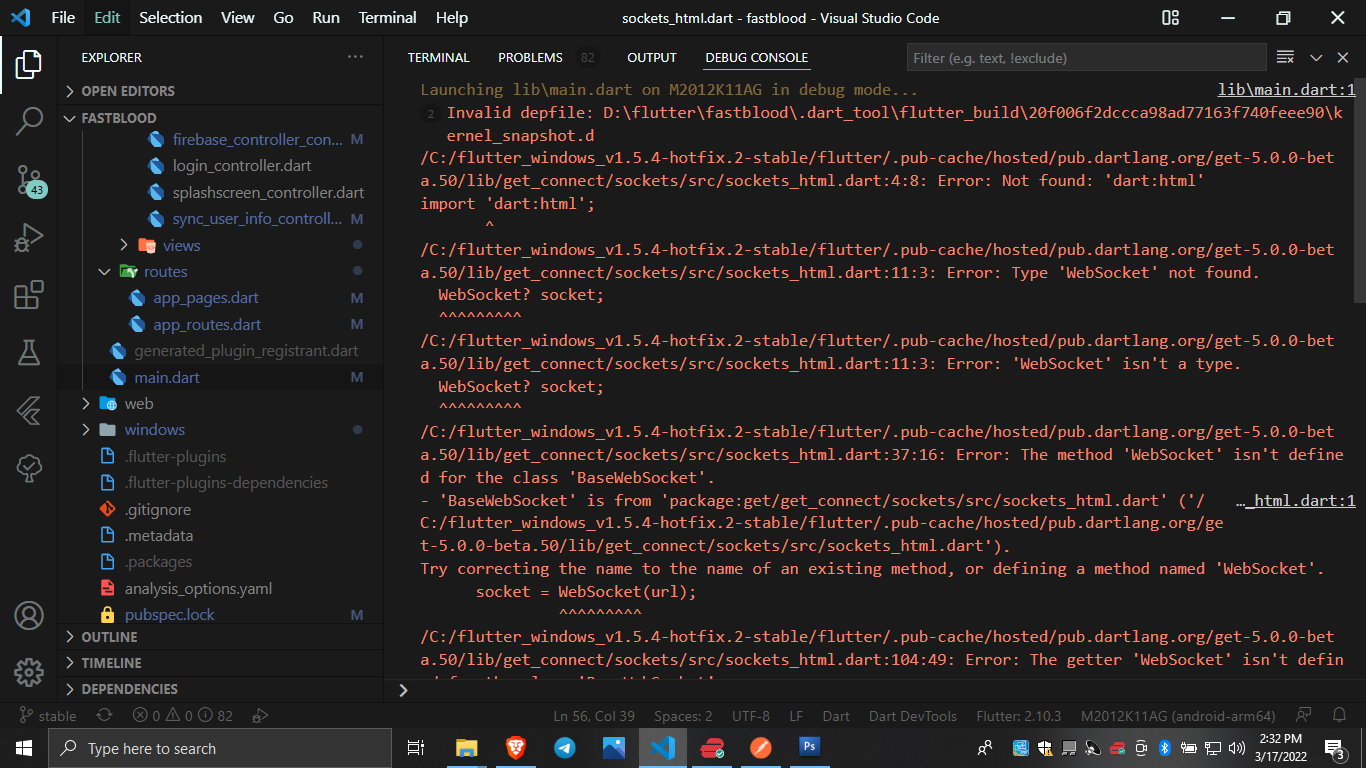Open Dart DevTools from the status bar
The width and height of the screenshot is (1366, 768).
click(x=913, y=715)
